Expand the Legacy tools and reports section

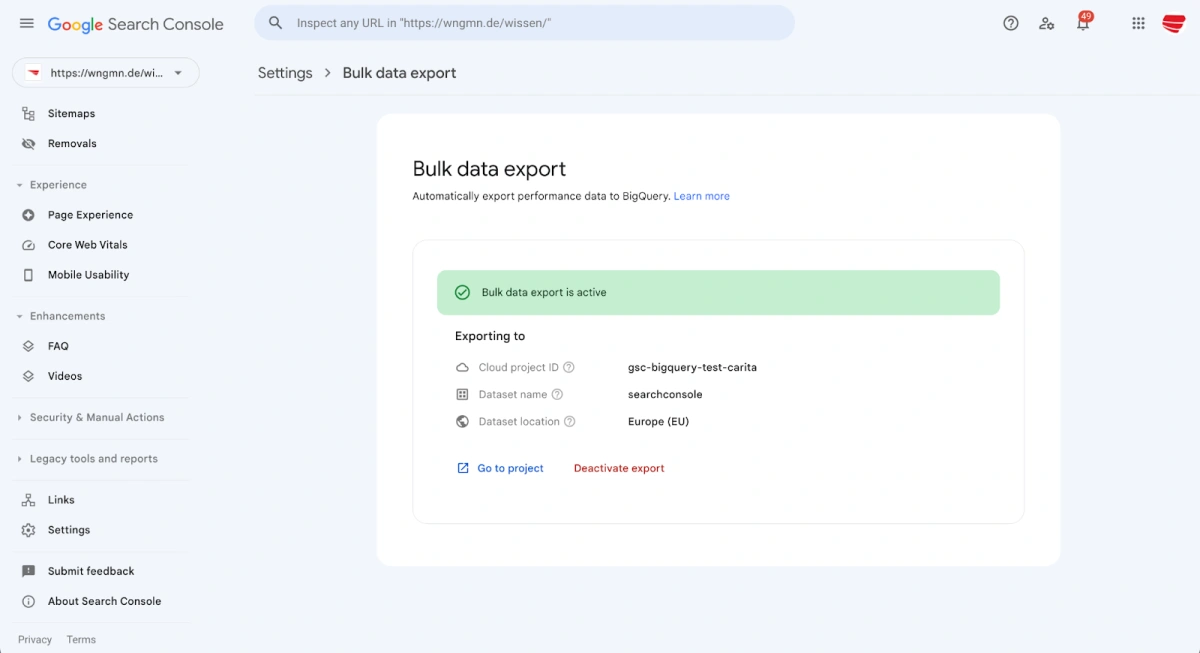95,458
